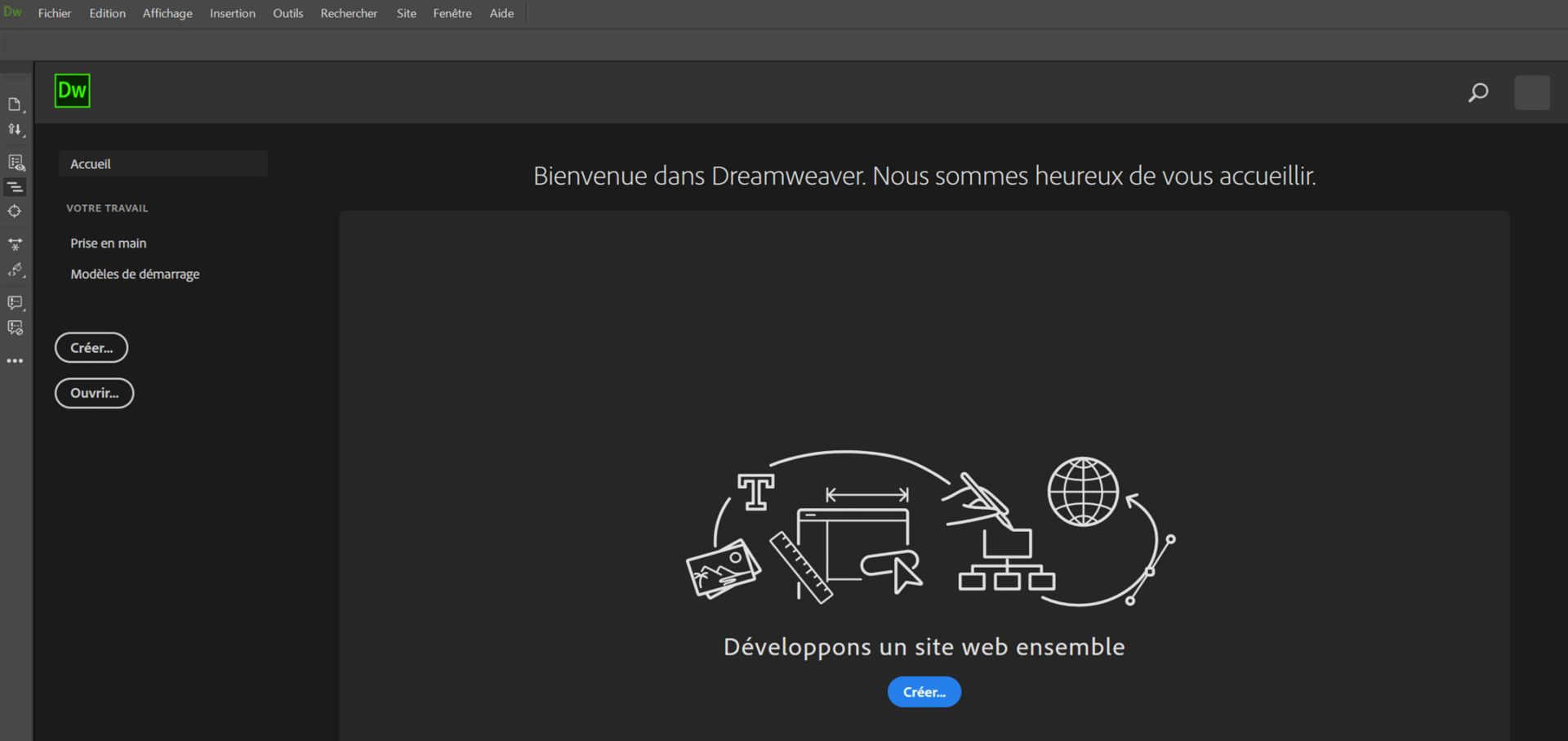Click the resize arrows icon with asterisk
This screenshot has height=741, width=1568.
tap(15, 244)
